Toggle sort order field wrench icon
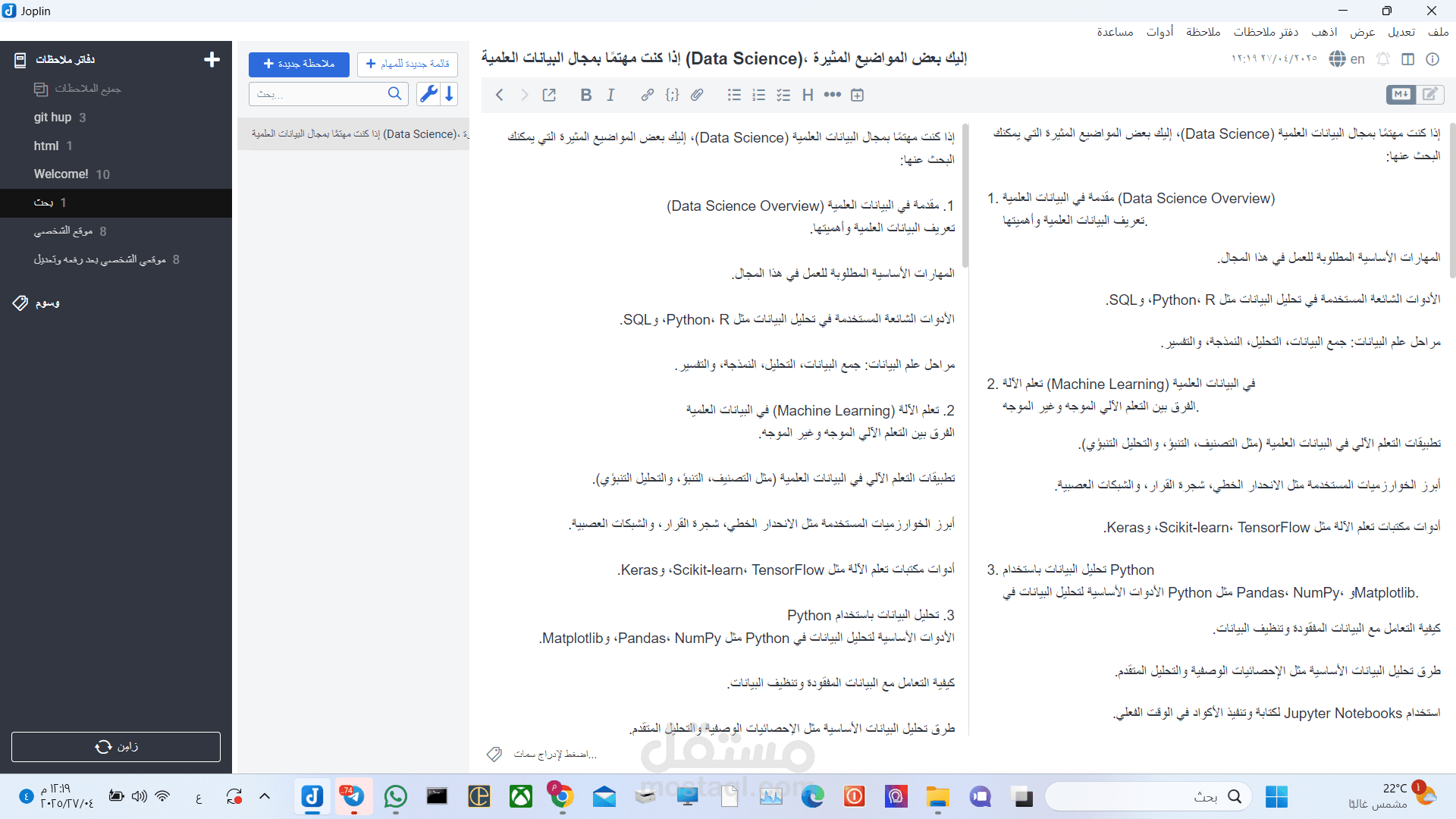Image resolution: width=1456 pixels, height=819 pixels. tap(428, 93)
